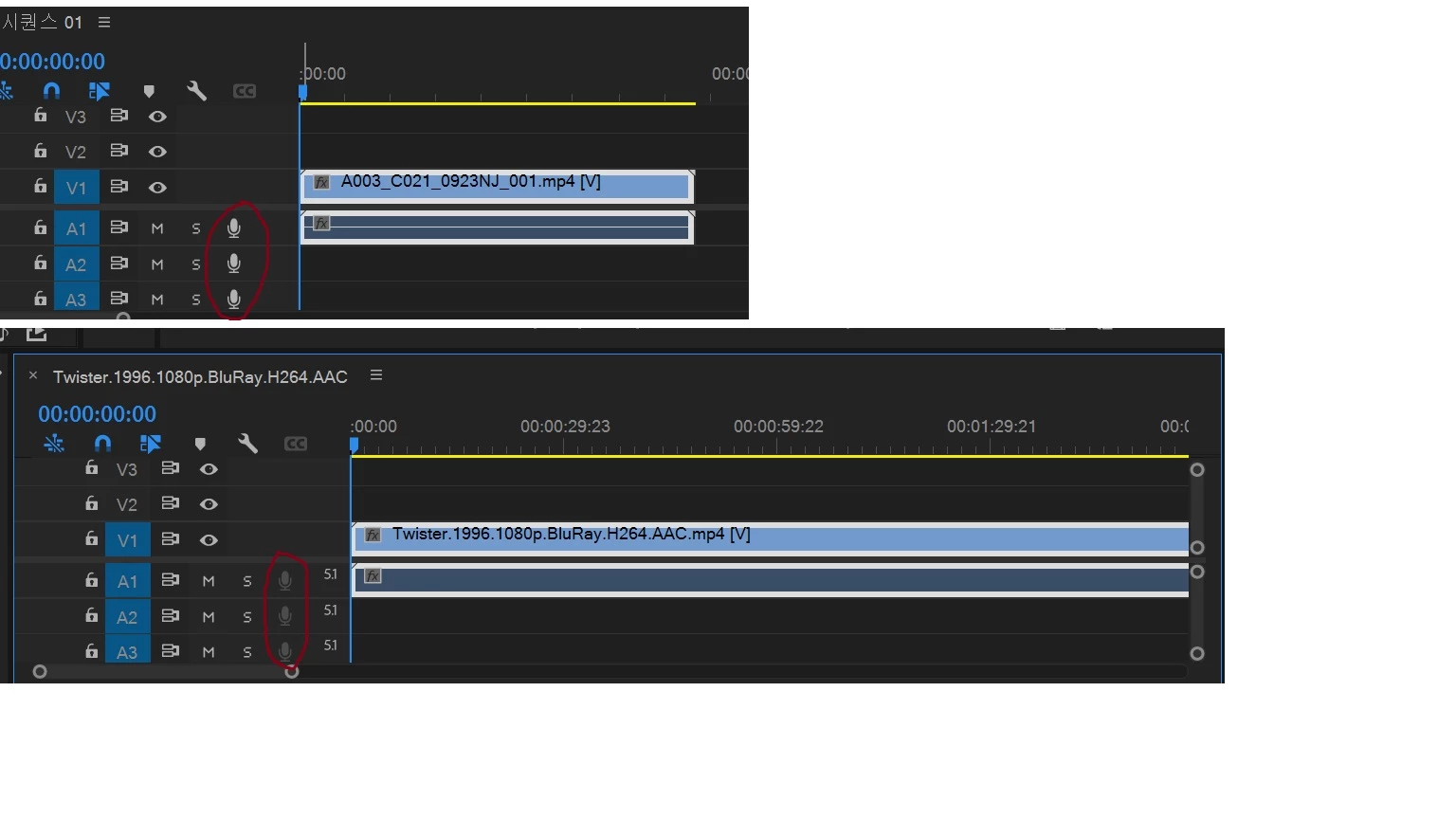Image resolution: width=1456 pixels, height=819 pixels.
Task: Hide the V2 track output in Twister timeline
Action: click(209, 504)
